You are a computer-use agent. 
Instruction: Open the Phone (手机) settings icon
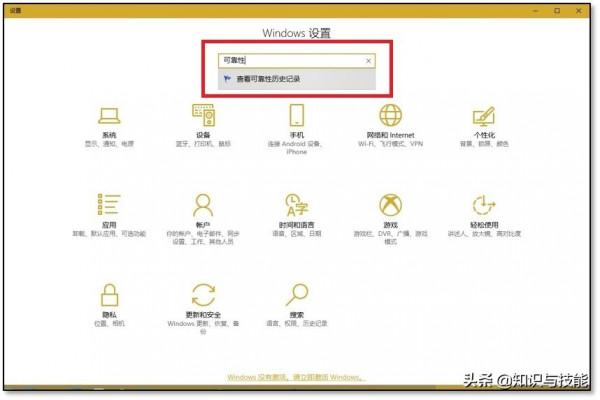click(x=297, y=115)
